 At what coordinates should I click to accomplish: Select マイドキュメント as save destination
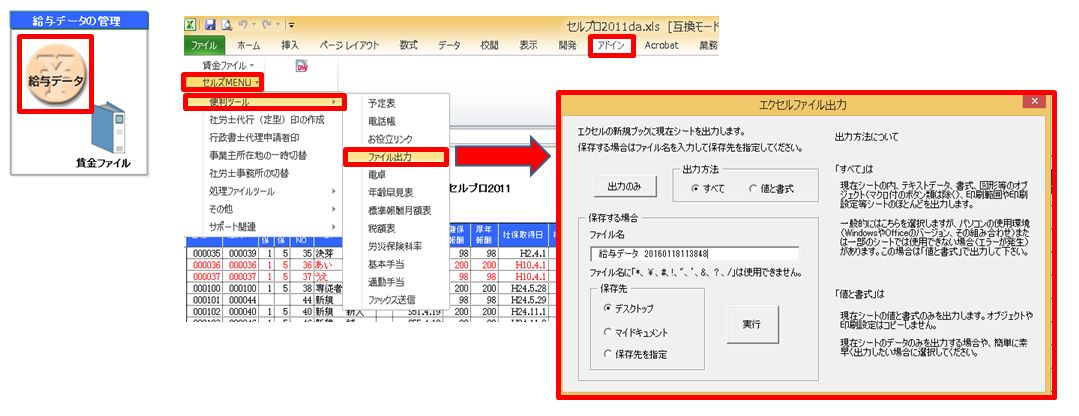click(x=636, y=332)
